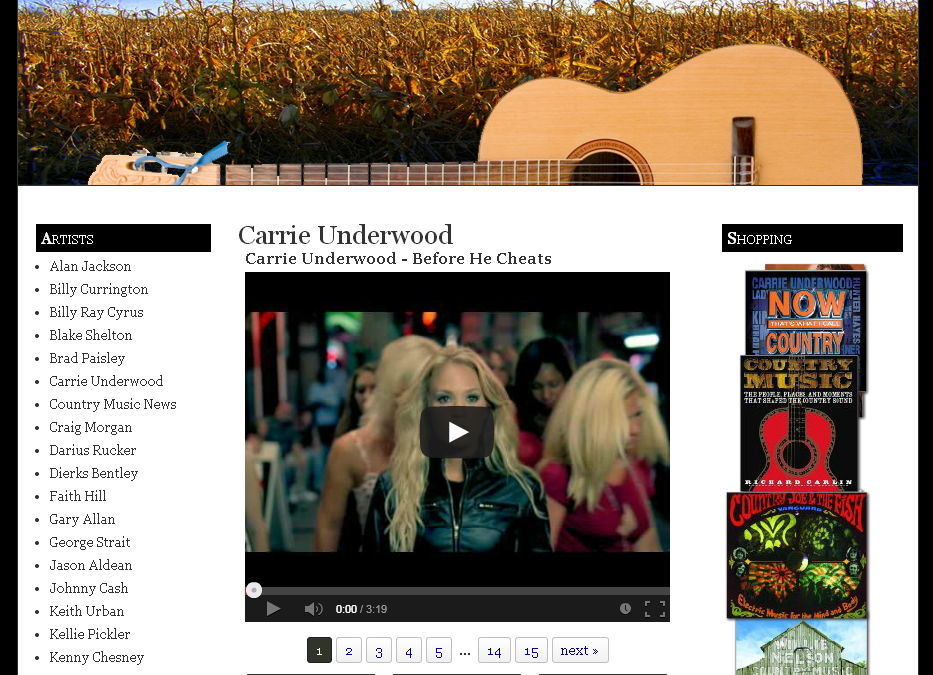The image size is (933, 675).
Task: Open the George Strait artist link
Action: pos(90,542)
